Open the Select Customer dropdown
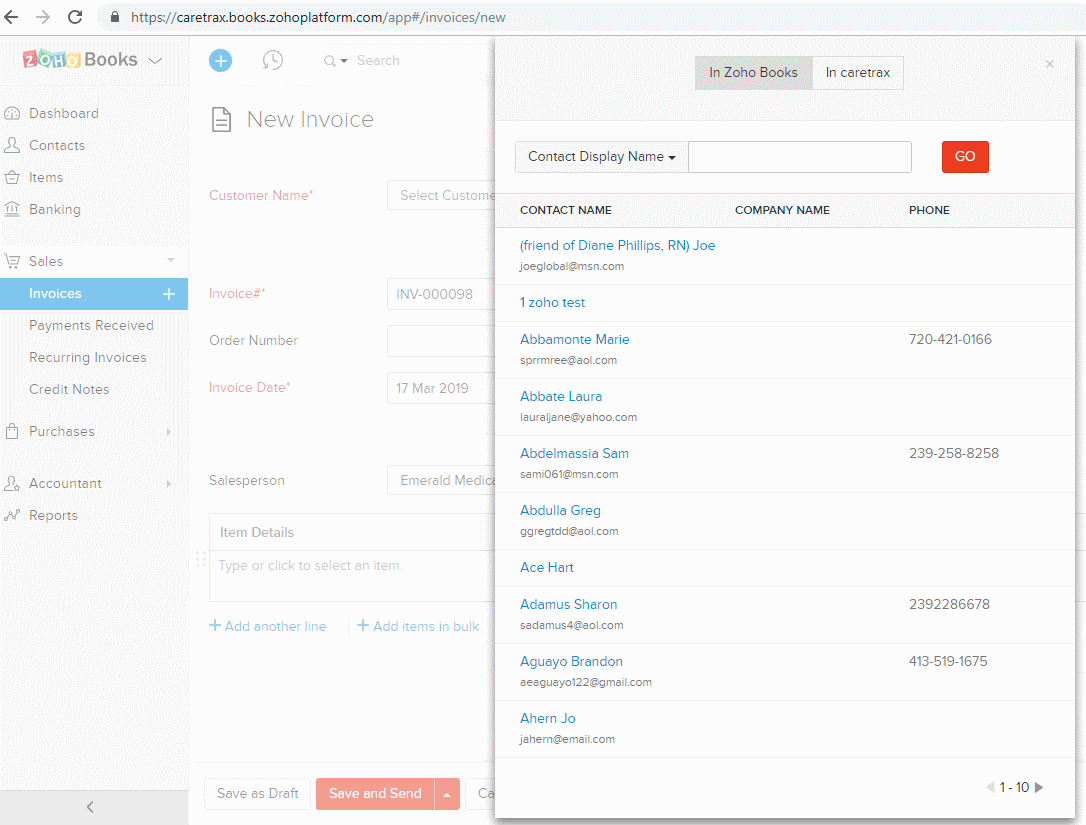 point(441,195)
